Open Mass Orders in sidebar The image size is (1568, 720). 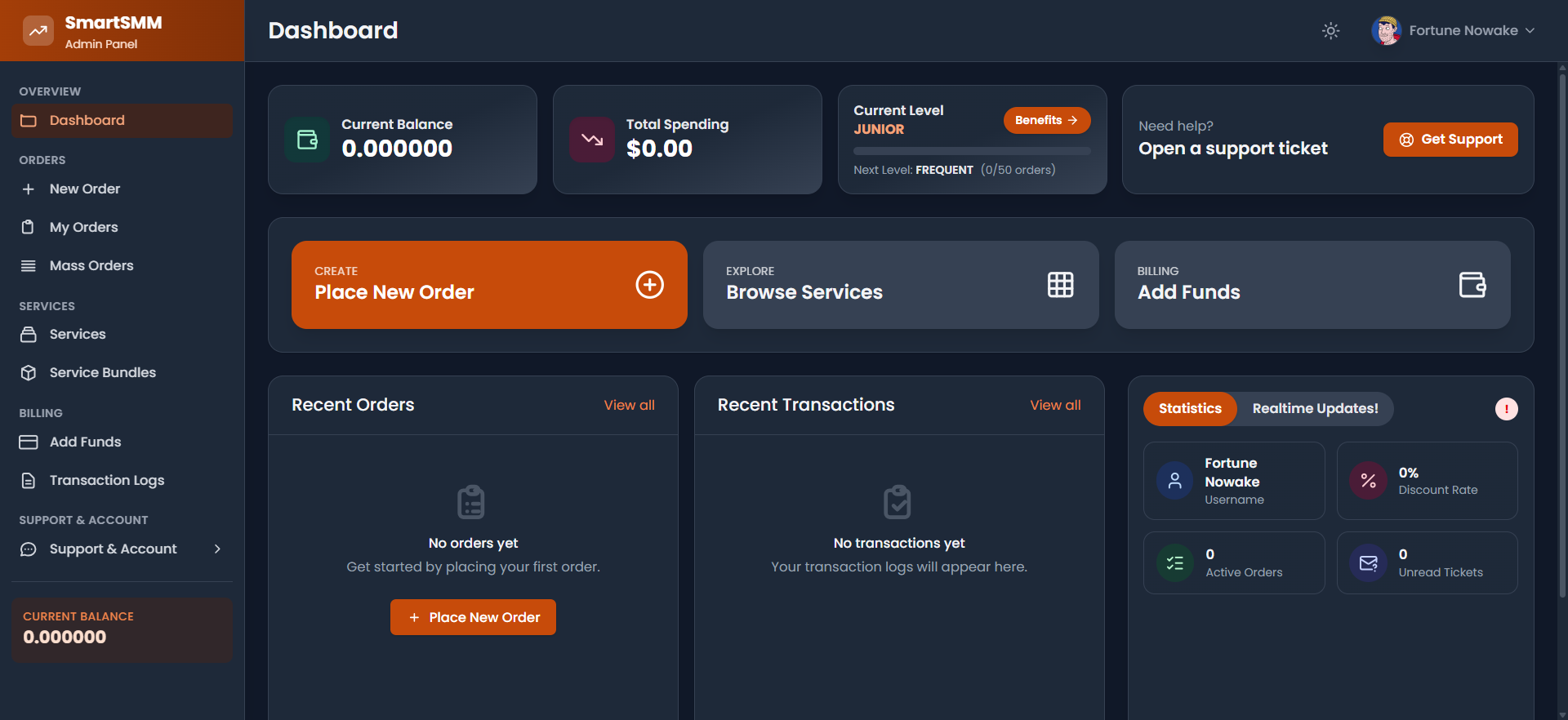(91, 265)
